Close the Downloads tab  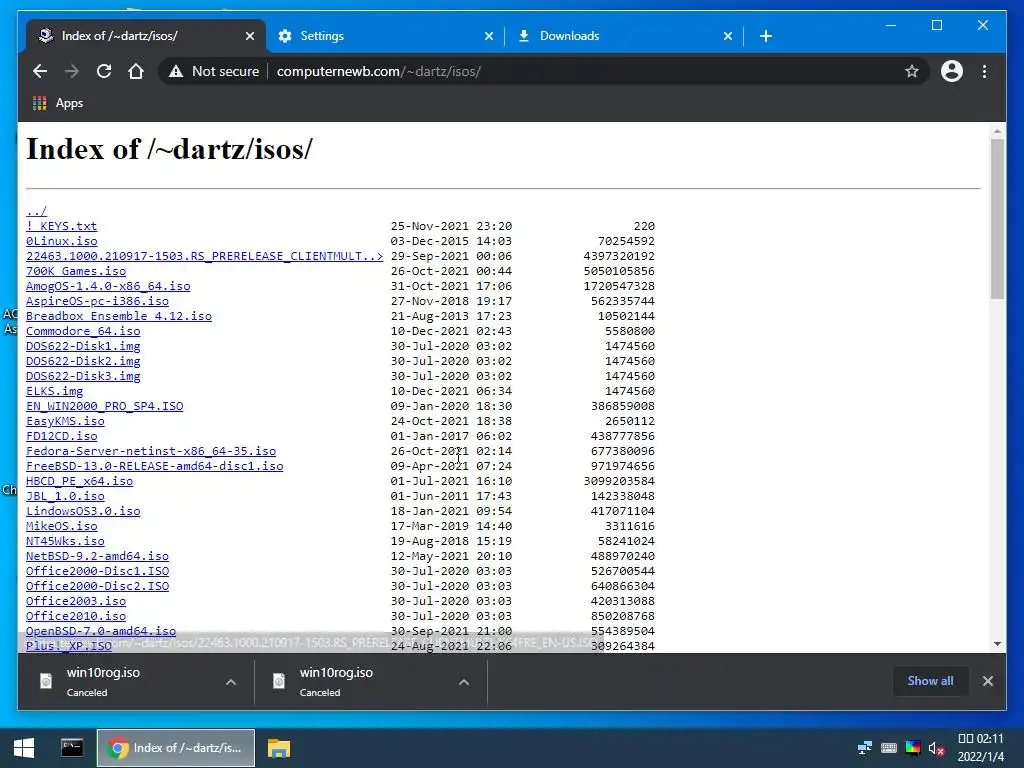click(728, 37)
